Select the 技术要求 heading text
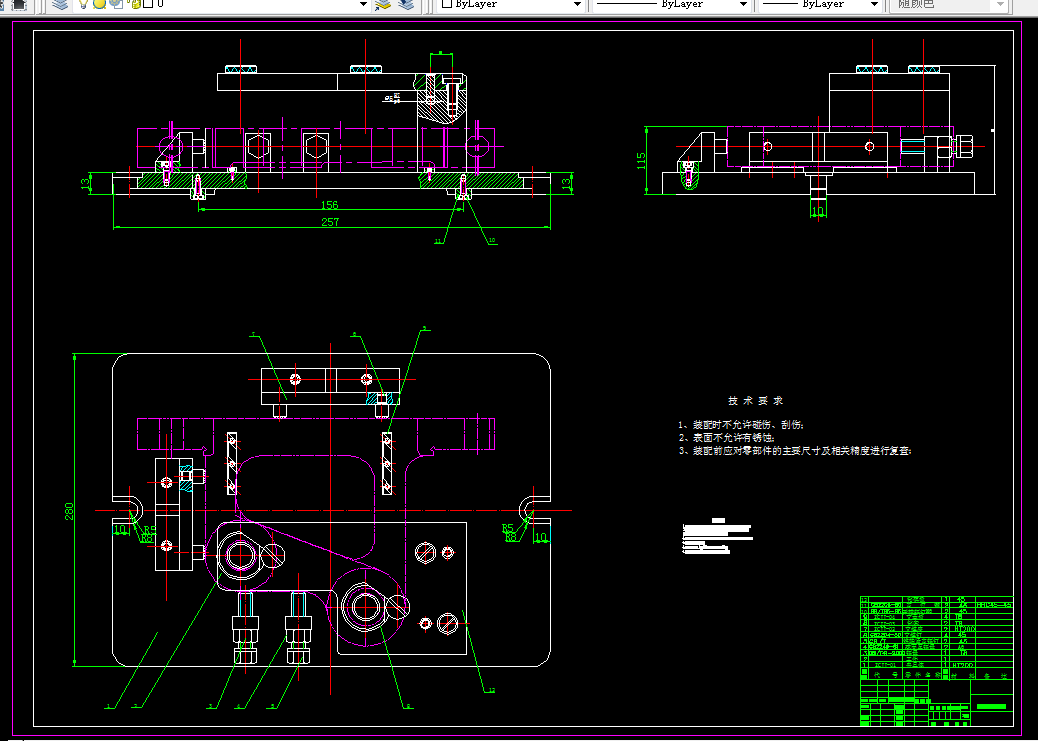The width and height of the screenshot is (1038, 741). 755,401
